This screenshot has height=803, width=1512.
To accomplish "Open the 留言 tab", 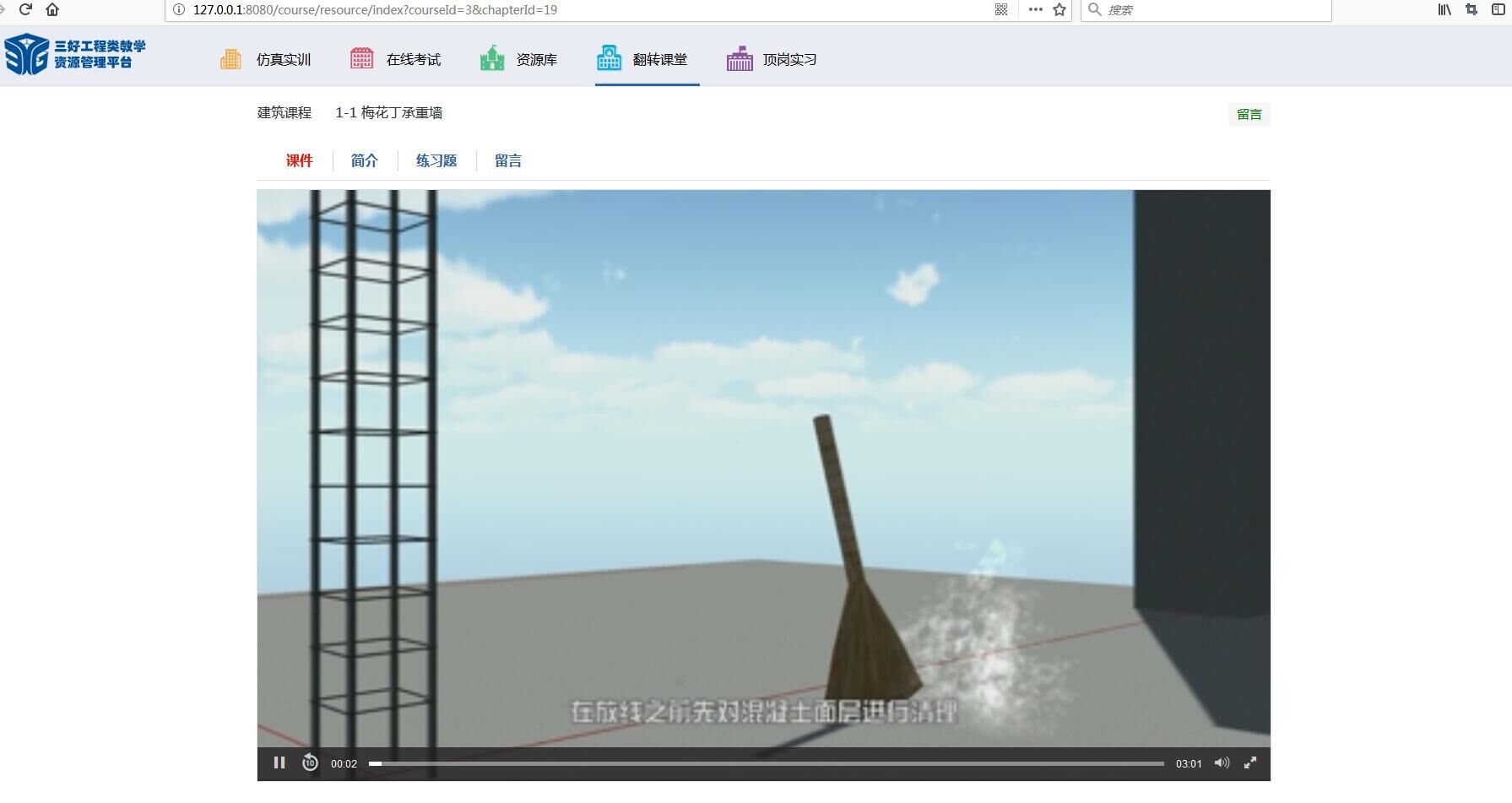I will point(508,161).
